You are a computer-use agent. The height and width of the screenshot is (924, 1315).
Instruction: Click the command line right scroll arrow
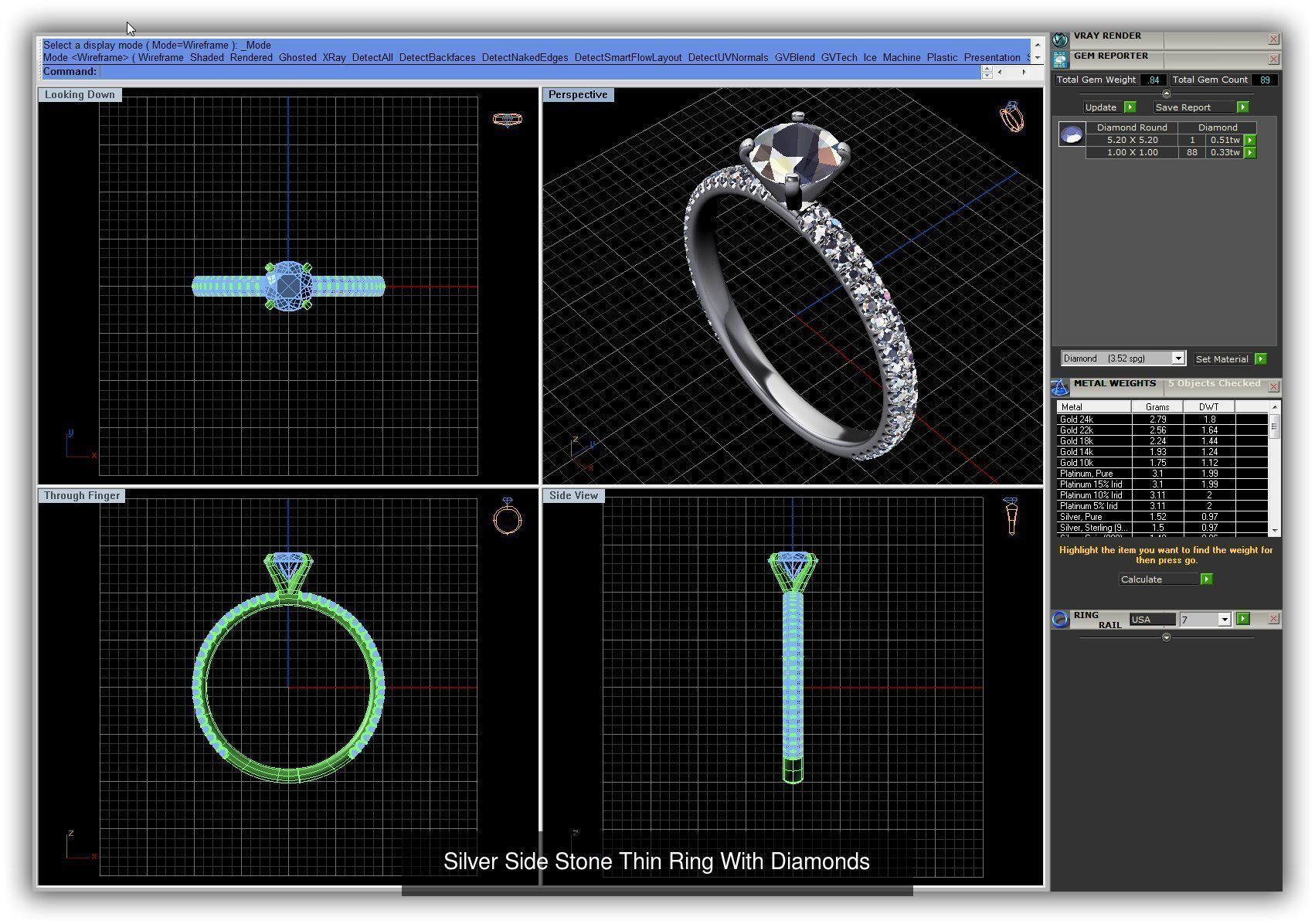click(1024, 72)
